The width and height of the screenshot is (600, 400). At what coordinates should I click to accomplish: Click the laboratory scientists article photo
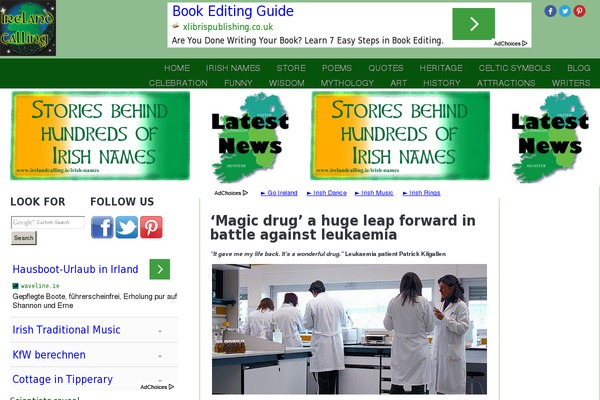tap(349, 329)
